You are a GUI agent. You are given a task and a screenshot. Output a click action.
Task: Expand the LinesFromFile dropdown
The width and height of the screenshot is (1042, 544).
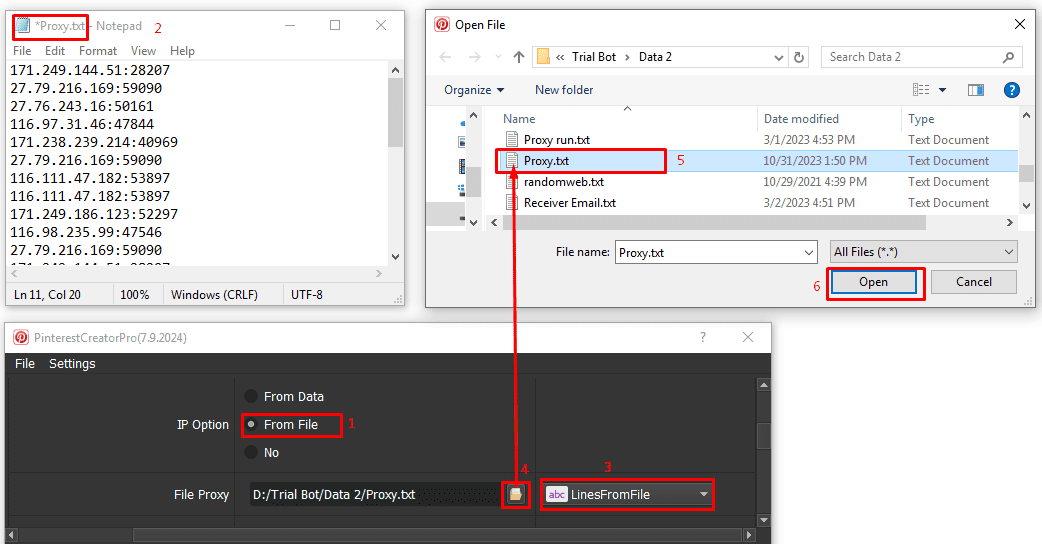point(703,494)
